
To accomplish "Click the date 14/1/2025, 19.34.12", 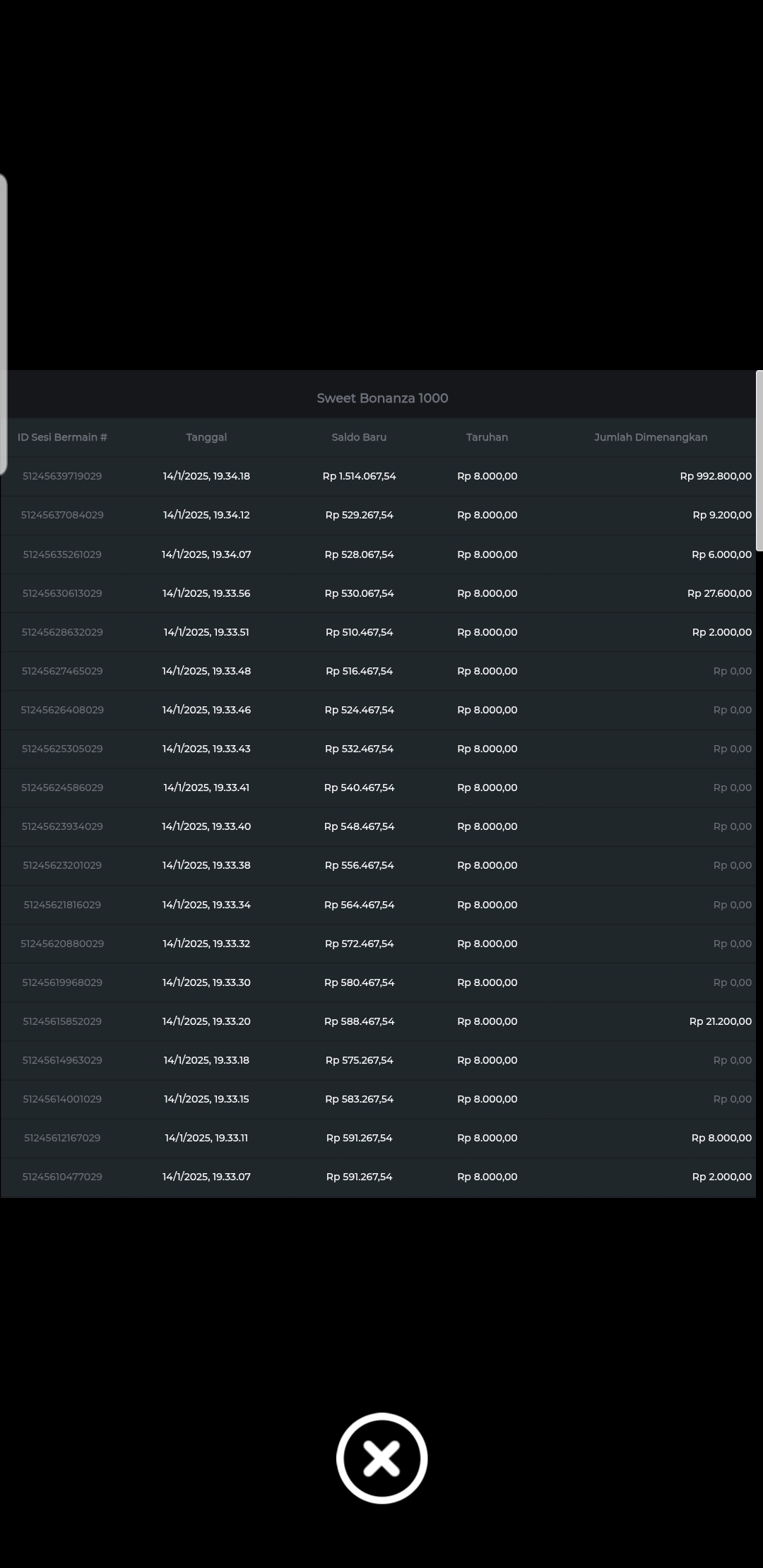I will click(206, 515).
